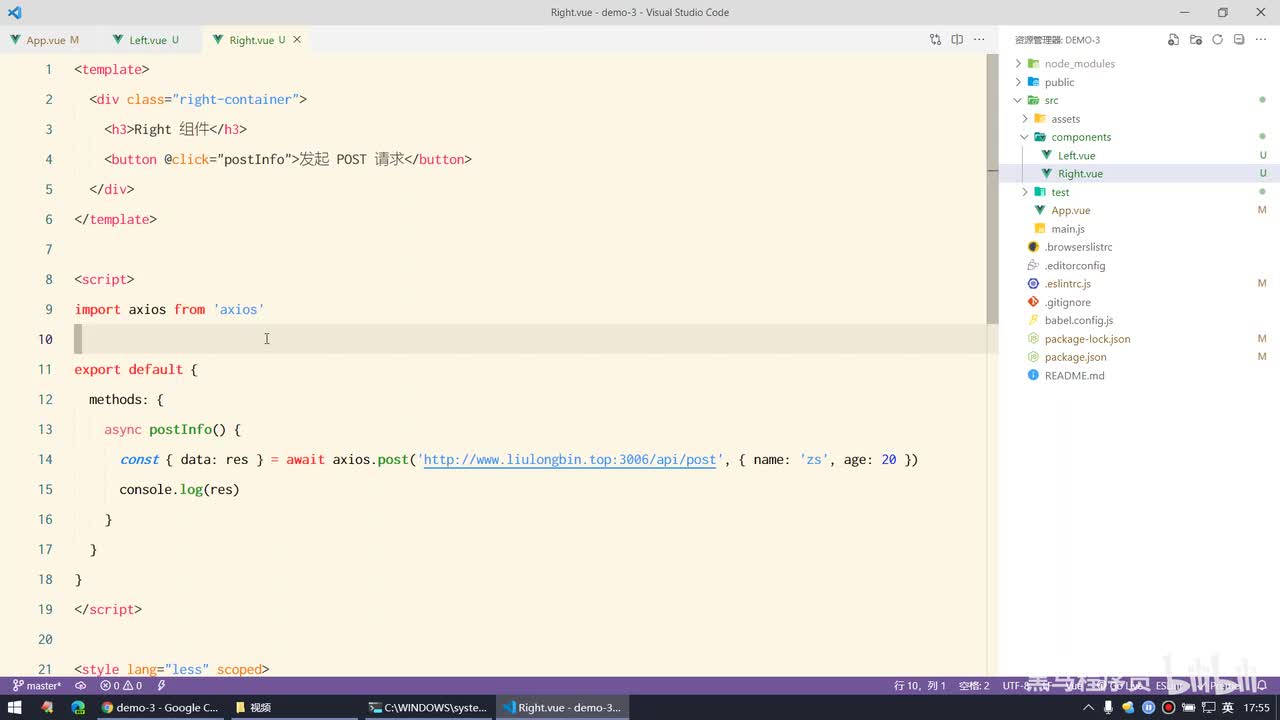Open main.js in the Explorer

[x=1068, y=229]
